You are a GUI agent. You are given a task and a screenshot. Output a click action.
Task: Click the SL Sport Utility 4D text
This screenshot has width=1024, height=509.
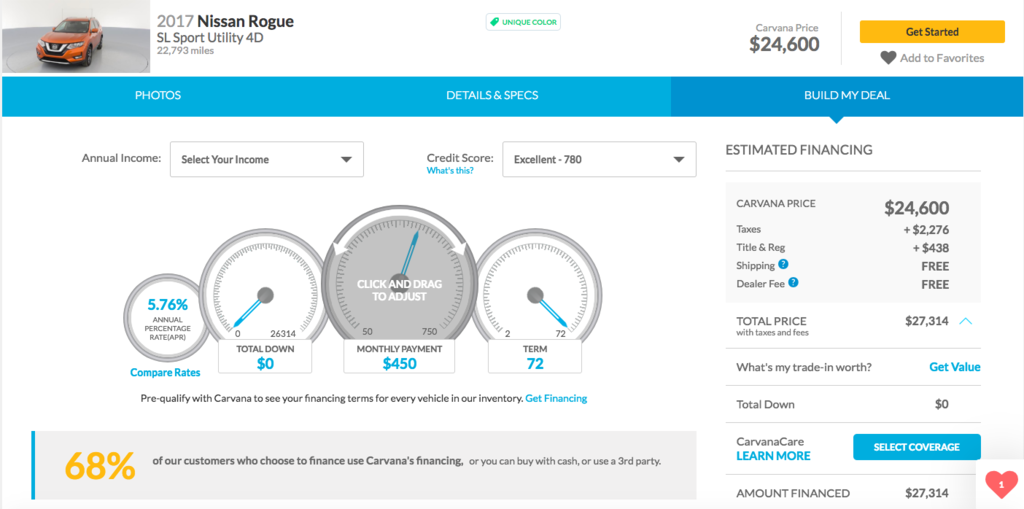tap(210, 38)
